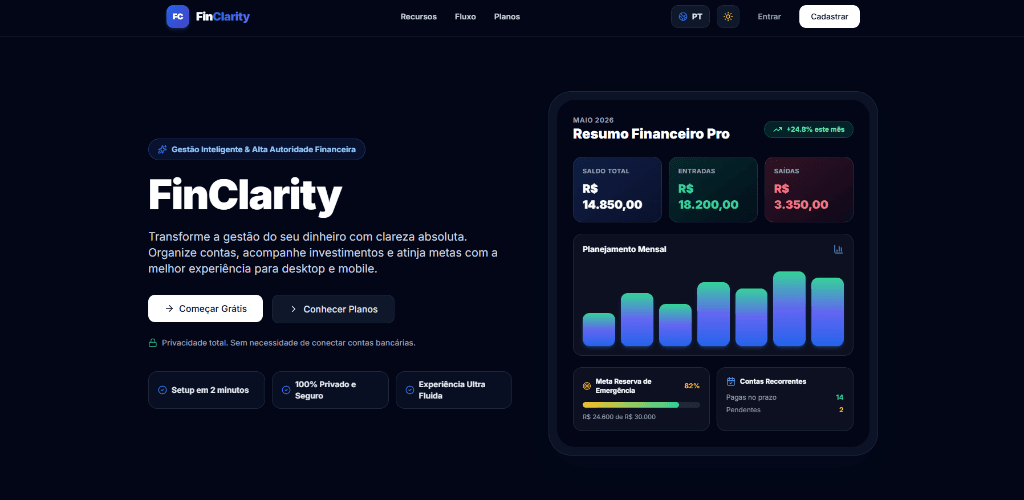Click the sparkle icon in Gestão badge

(163, 149)
